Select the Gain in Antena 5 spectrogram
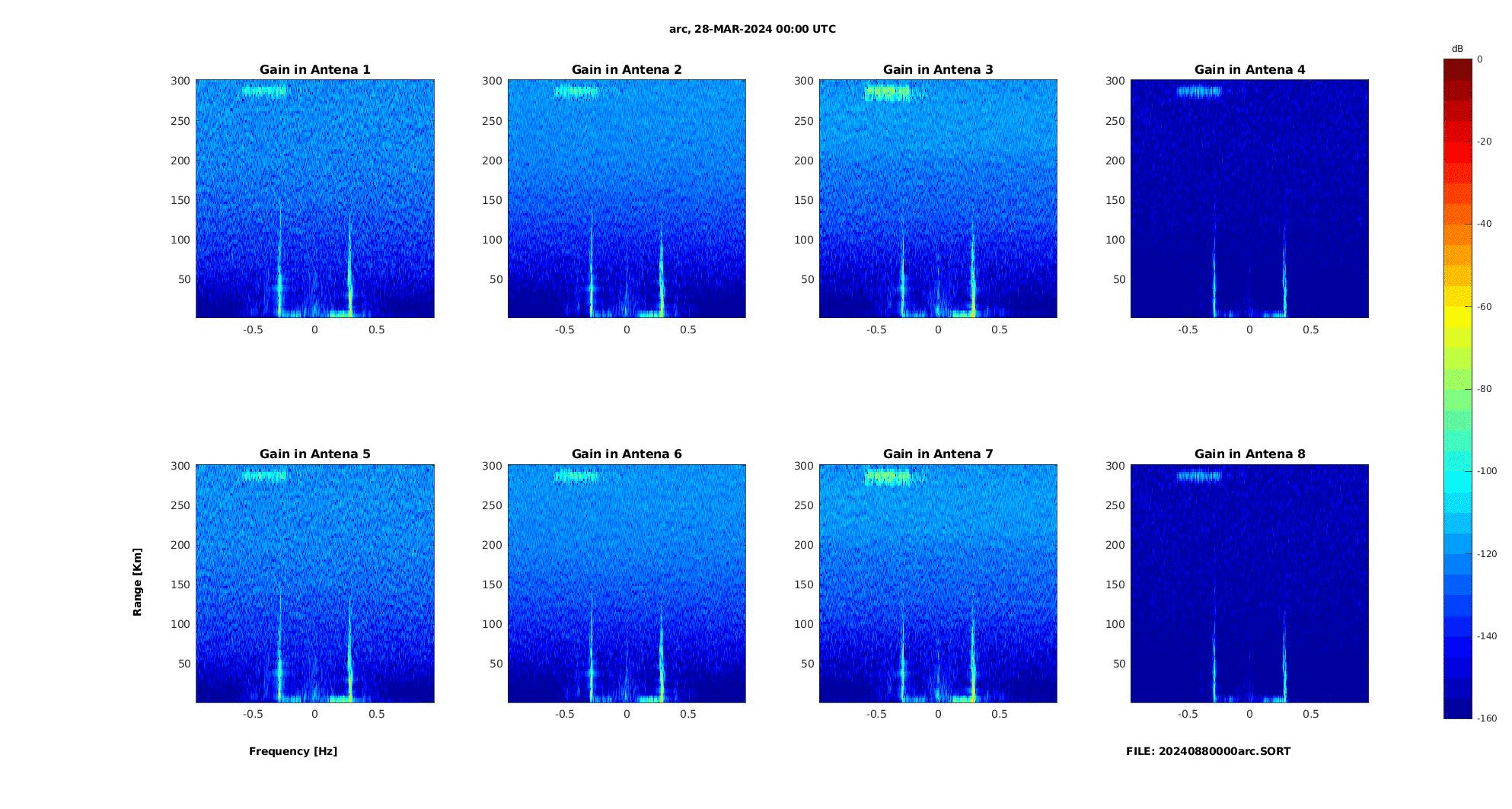 tap(315, 583)
